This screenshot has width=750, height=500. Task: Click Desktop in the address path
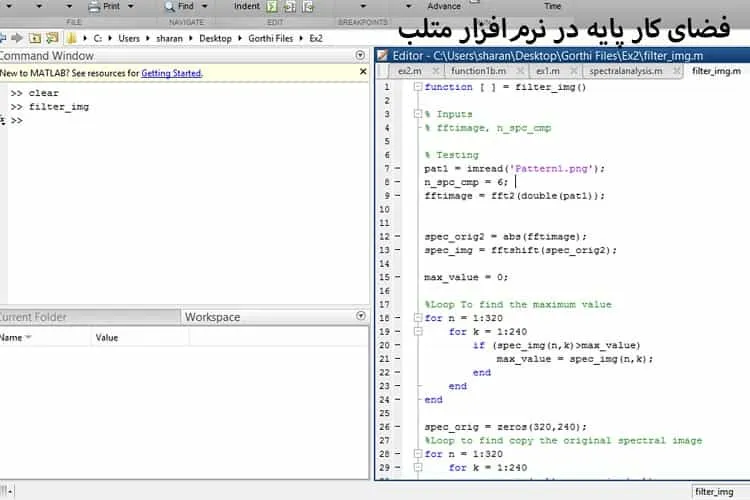pyautogui.click(x=215, y=38)
